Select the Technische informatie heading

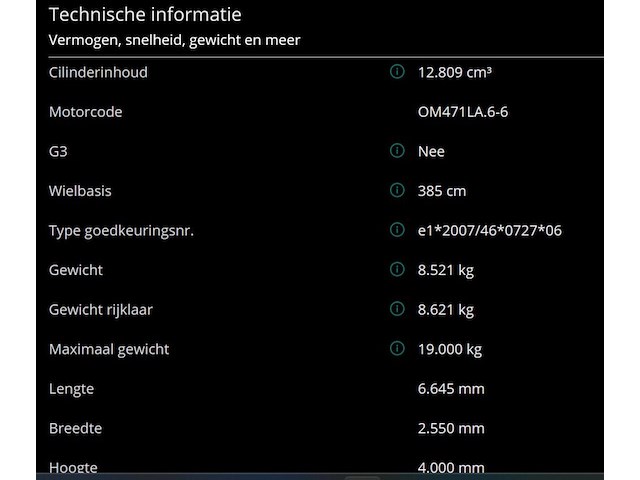coord(145,15)
